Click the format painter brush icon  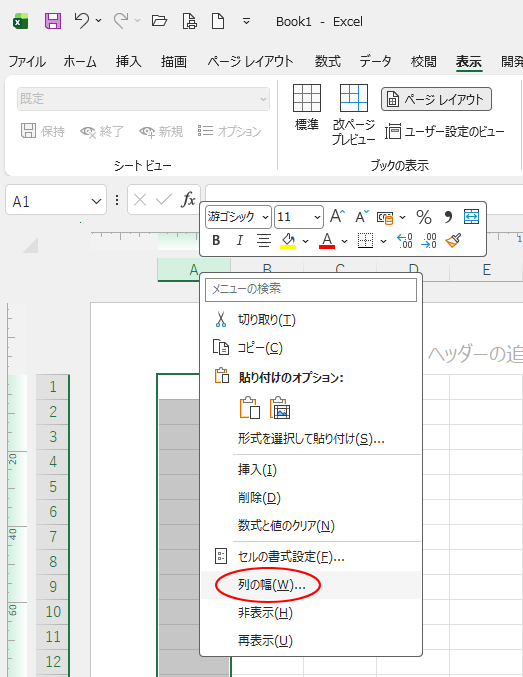453,240
